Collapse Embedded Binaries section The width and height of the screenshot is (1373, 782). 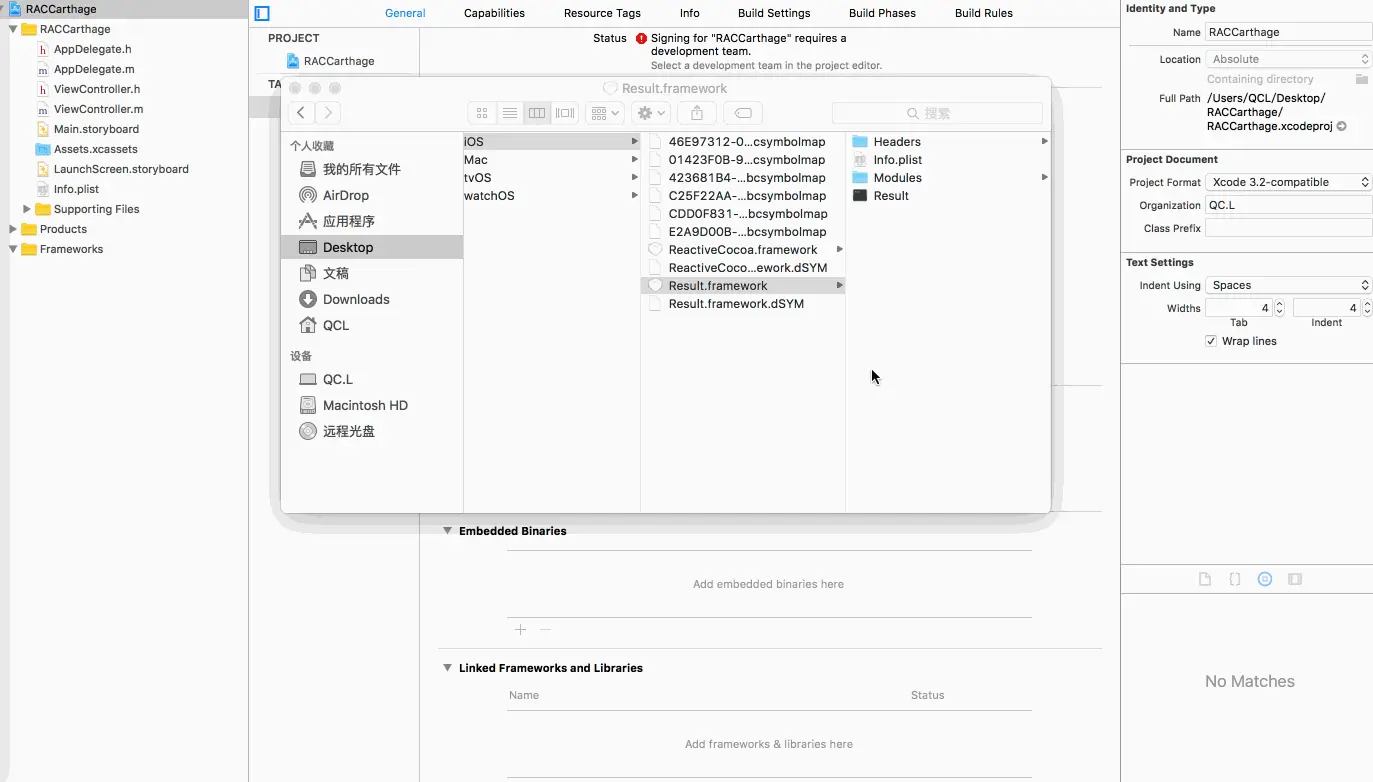448,531
